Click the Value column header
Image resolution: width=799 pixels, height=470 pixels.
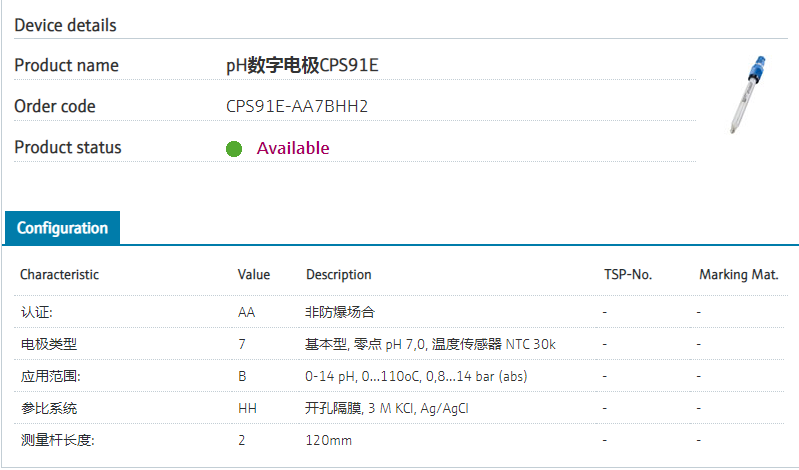(x=254, y=275)
